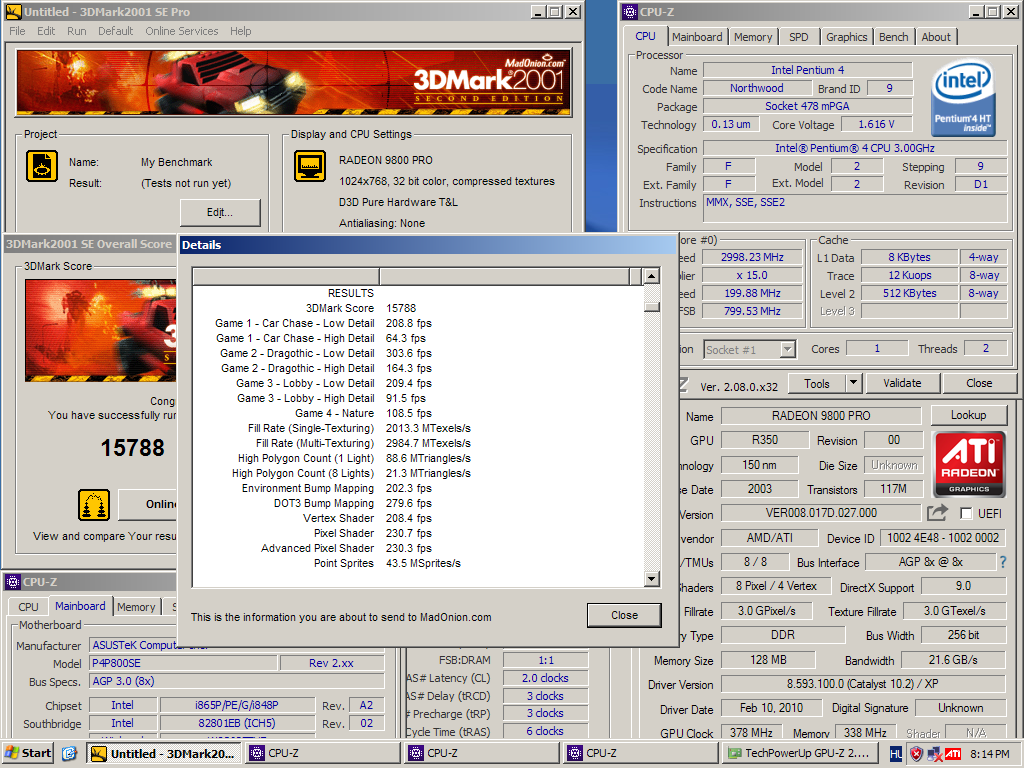
Task: Click the lower-left CPU-Z window title icon
Action: click(x=12, y=582)
